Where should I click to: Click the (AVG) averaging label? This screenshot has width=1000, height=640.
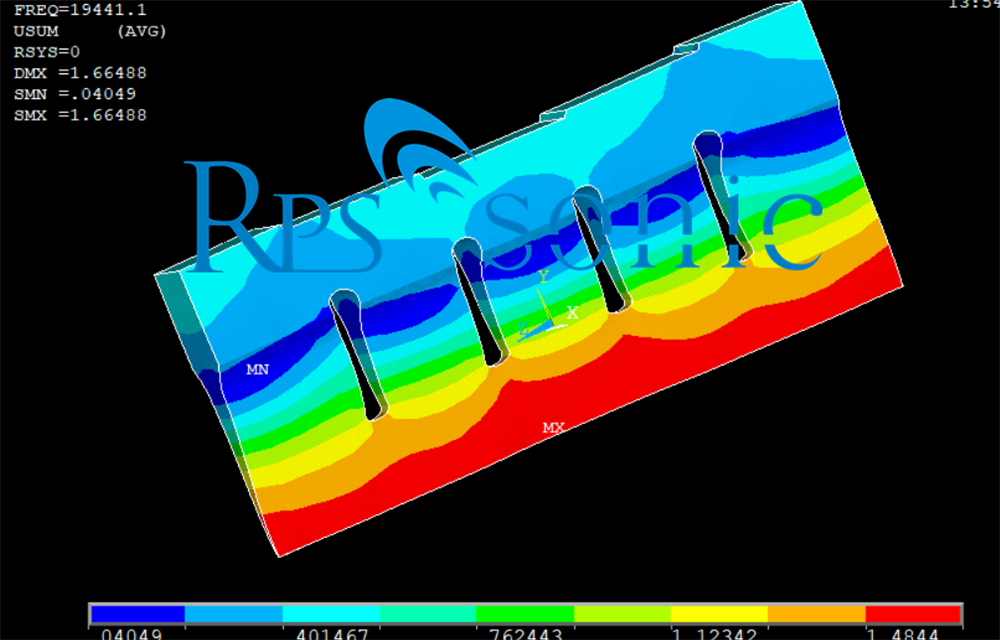click(x=142, y=31)
